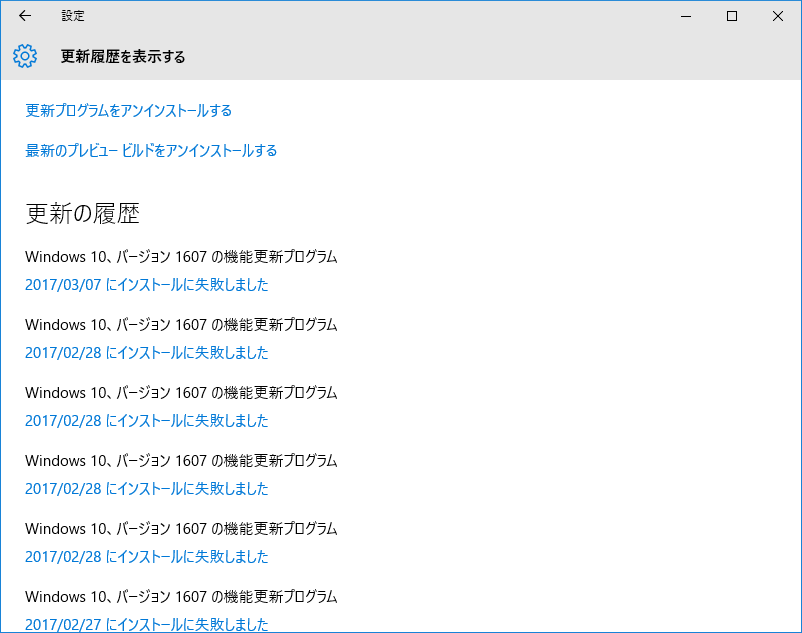Image resolution: width=802 pixels, height=633 pixels.
Task: Open the 2017/02/27 failed install details
Action: click(x=146, y=624)
